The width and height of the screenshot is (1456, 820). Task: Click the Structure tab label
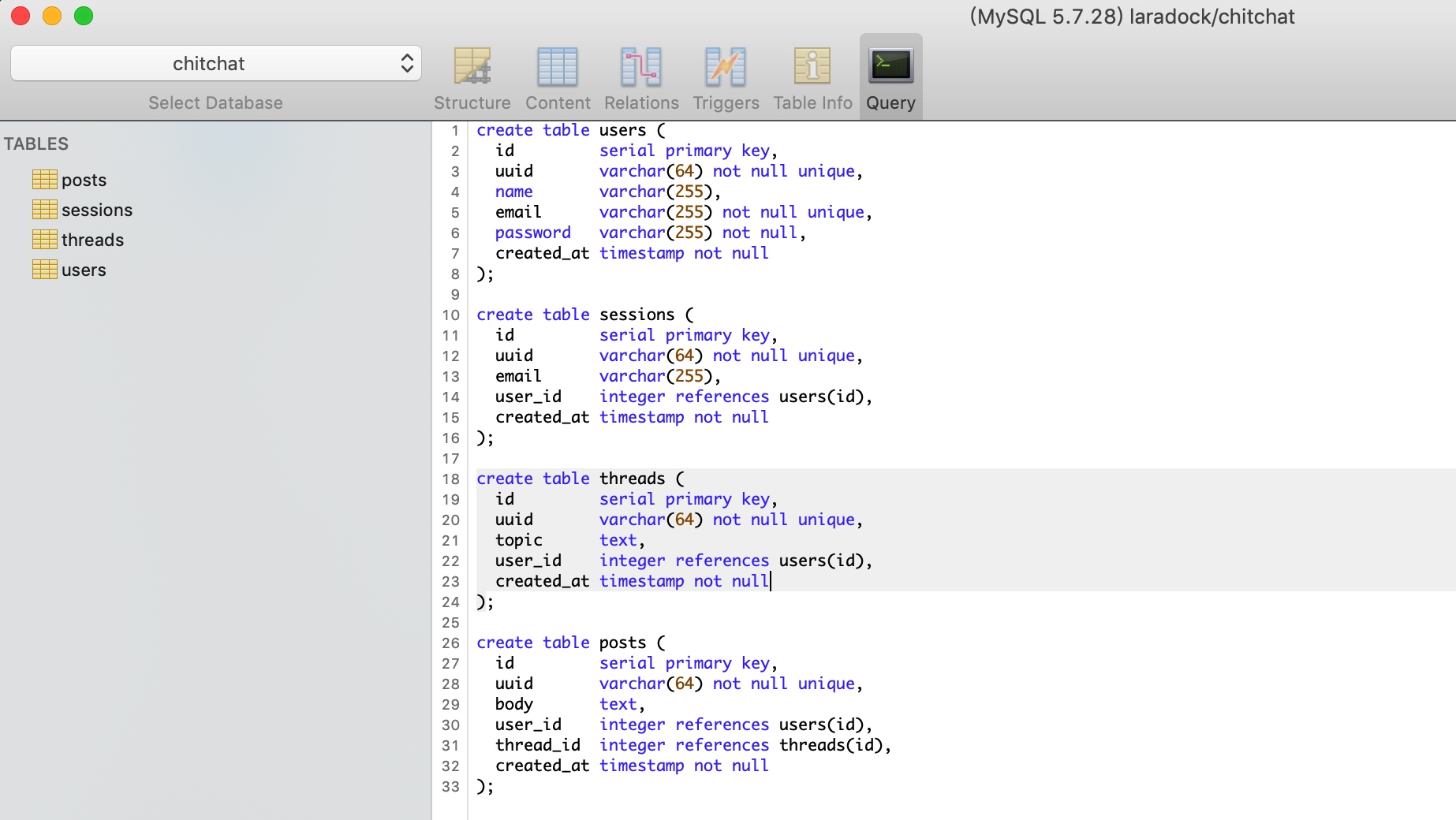pyautogui.click(x=472, y=103)
